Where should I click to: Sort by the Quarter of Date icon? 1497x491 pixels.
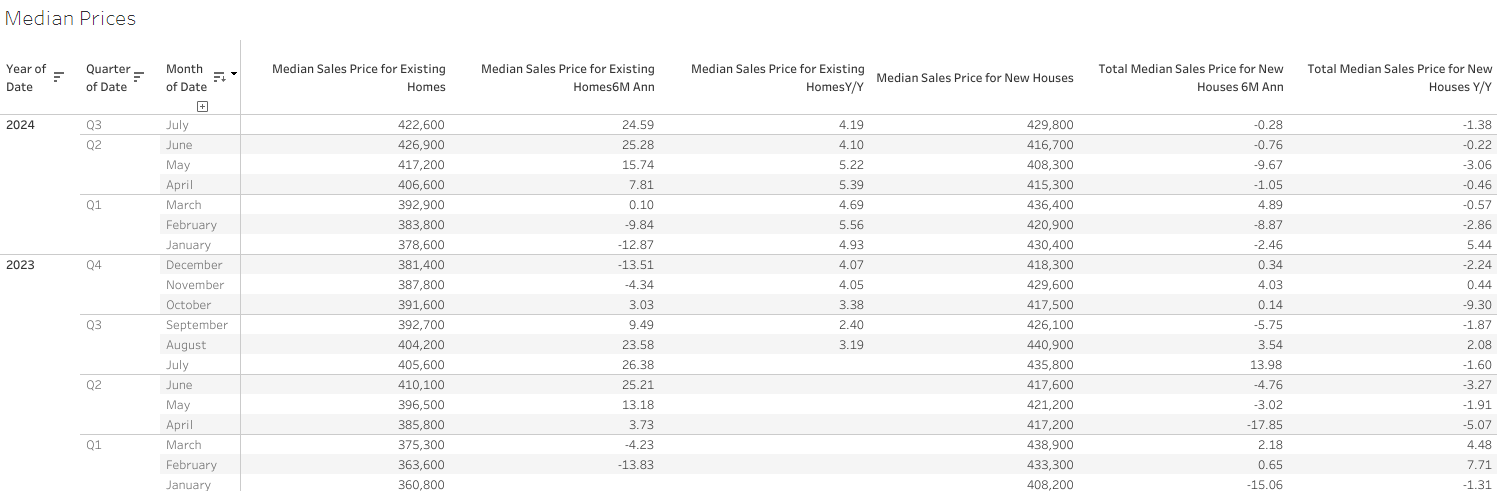pyautogui.click(x=139, y=76)
